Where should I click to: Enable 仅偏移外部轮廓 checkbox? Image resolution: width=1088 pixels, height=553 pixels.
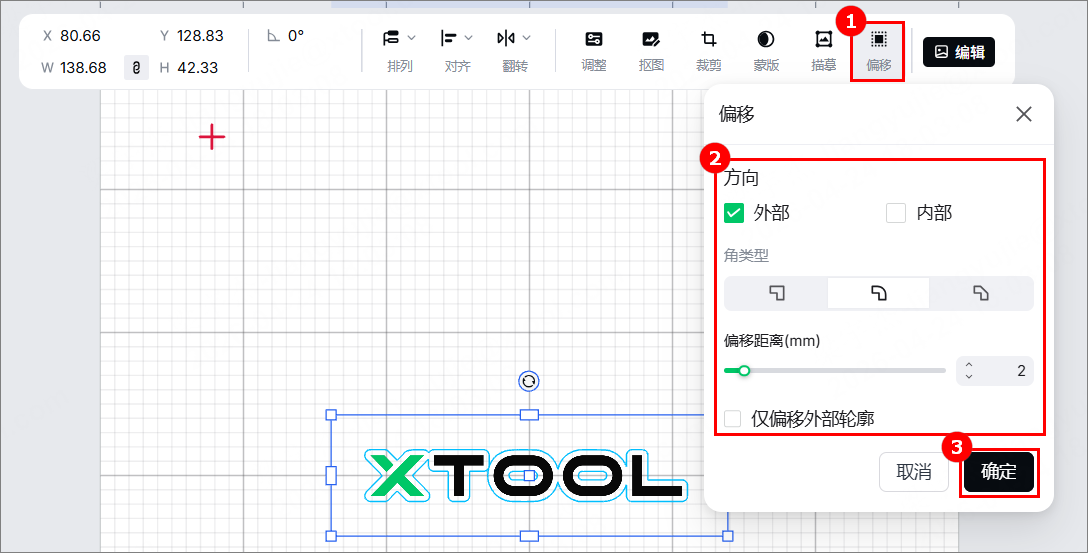[x=732, y=418]
